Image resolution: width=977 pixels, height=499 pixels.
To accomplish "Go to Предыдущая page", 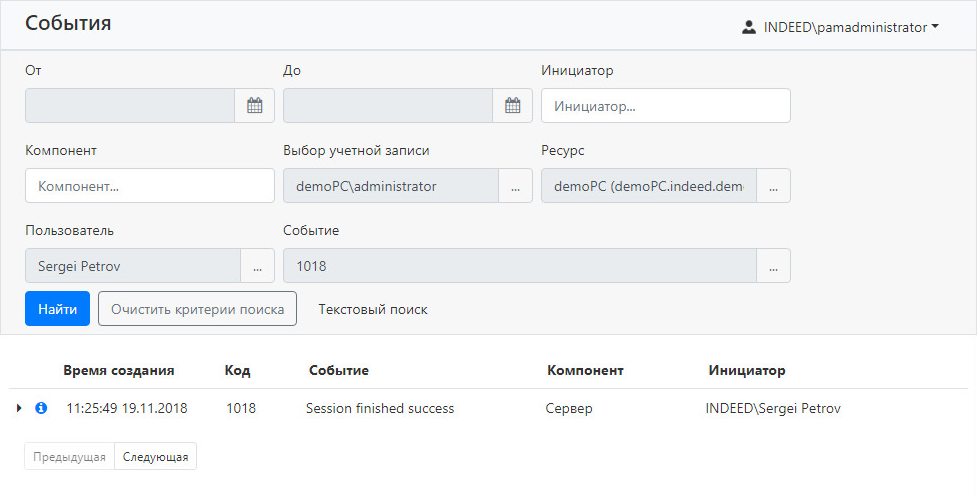I will (x=69, y=456).
